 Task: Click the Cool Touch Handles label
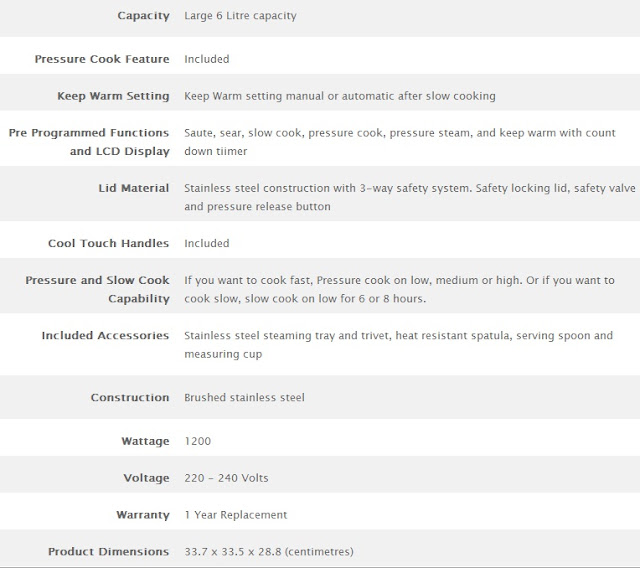pos(108,243)
